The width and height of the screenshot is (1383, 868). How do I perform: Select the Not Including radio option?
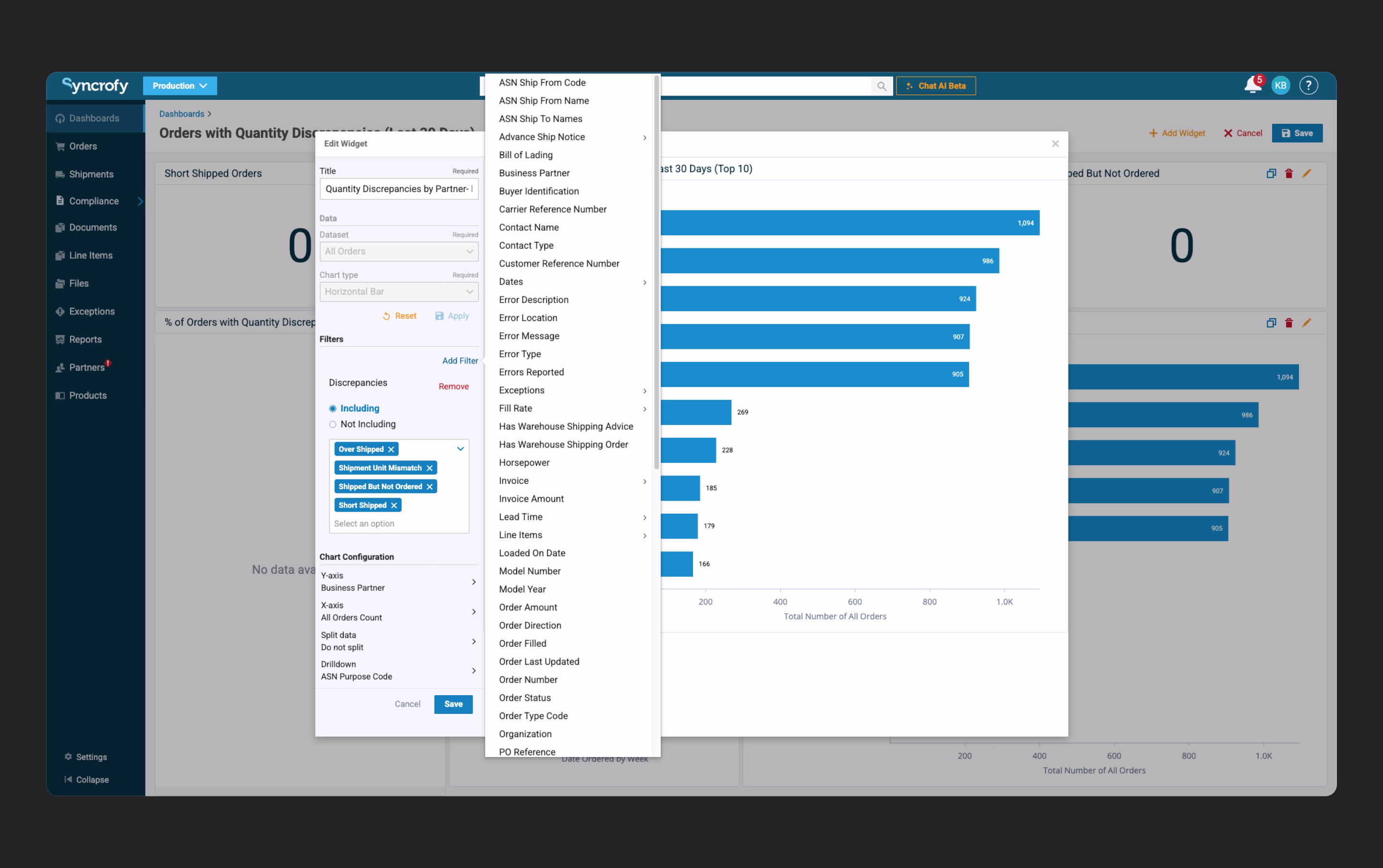[x=332, y=424]
